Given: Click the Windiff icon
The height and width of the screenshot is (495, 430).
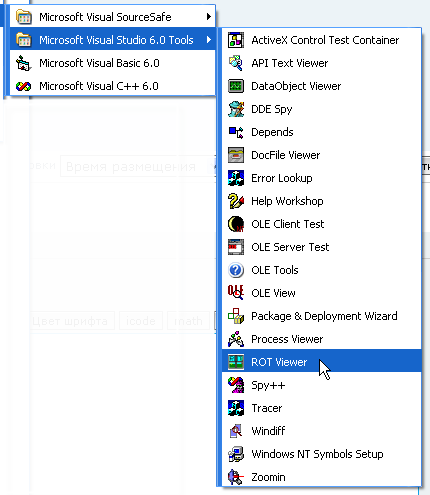Looking at the screenshot, I should 236,431.
